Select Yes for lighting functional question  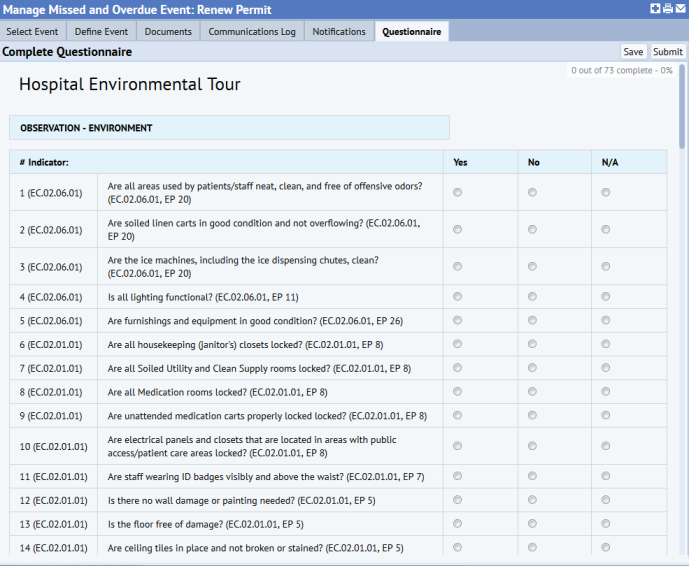pos(458,297)
